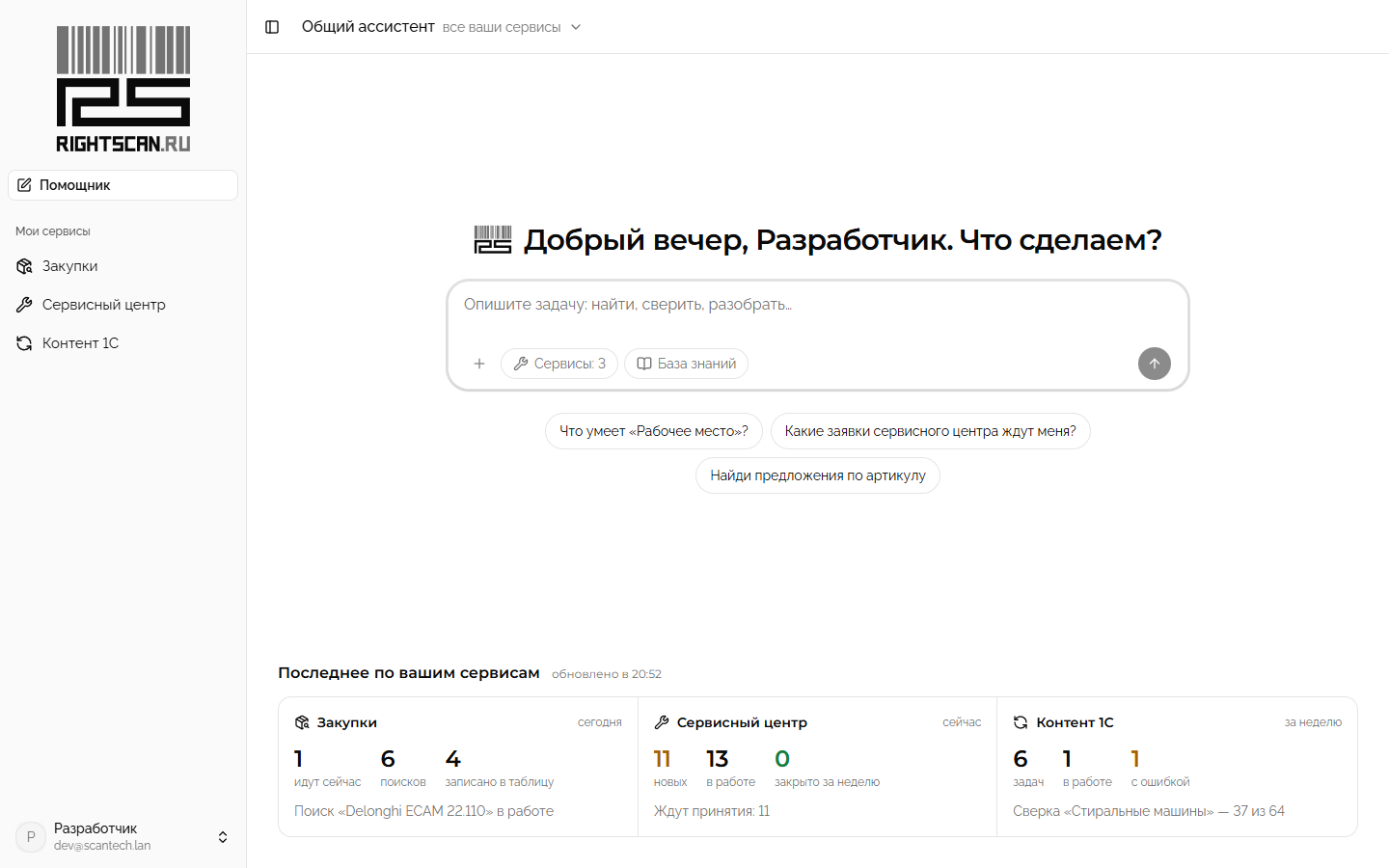The width and height of the screenshot is (1389, 868).
Task: Toggle the База знаний button
Action: (x=686, y=364)
